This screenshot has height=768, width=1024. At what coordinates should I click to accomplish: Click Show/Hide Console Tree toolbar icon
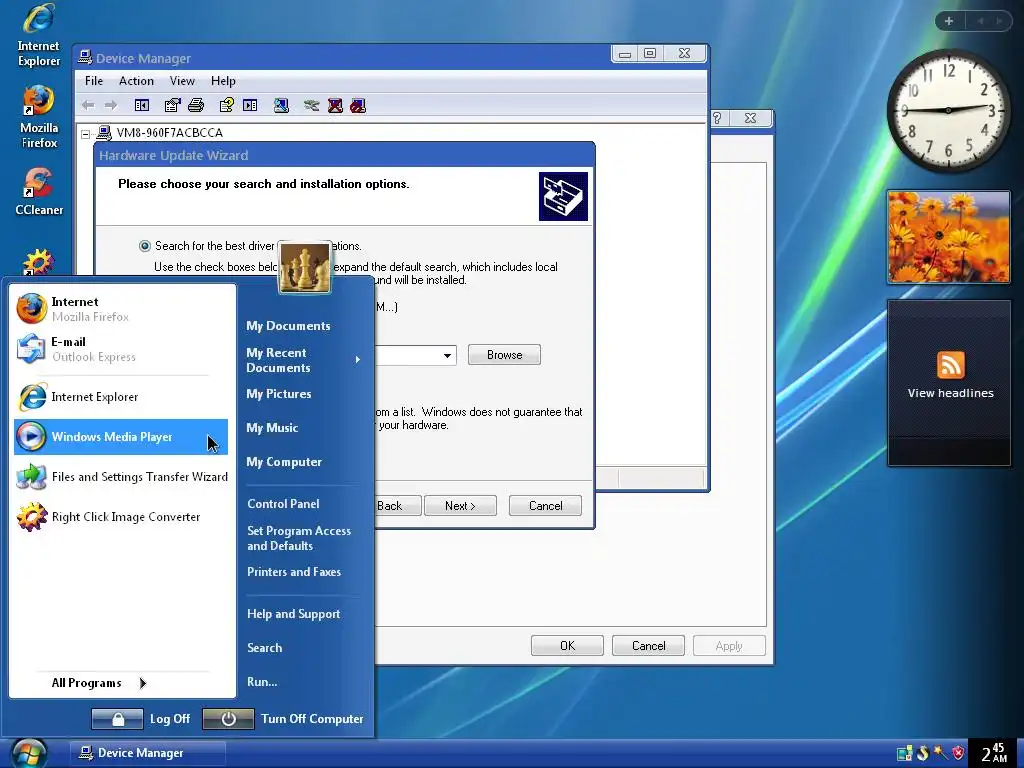[142, 105]
